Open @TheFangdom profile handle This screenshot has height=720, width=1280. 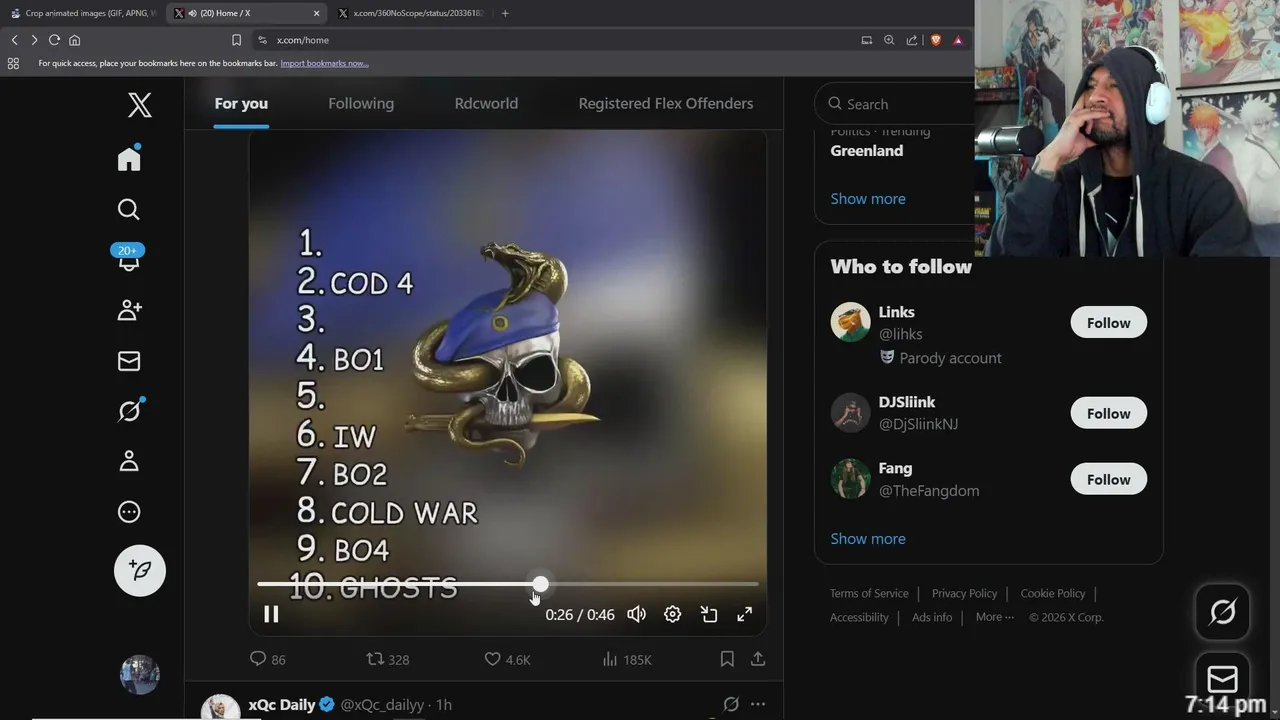pyautogui.click(x=929, y=490)
